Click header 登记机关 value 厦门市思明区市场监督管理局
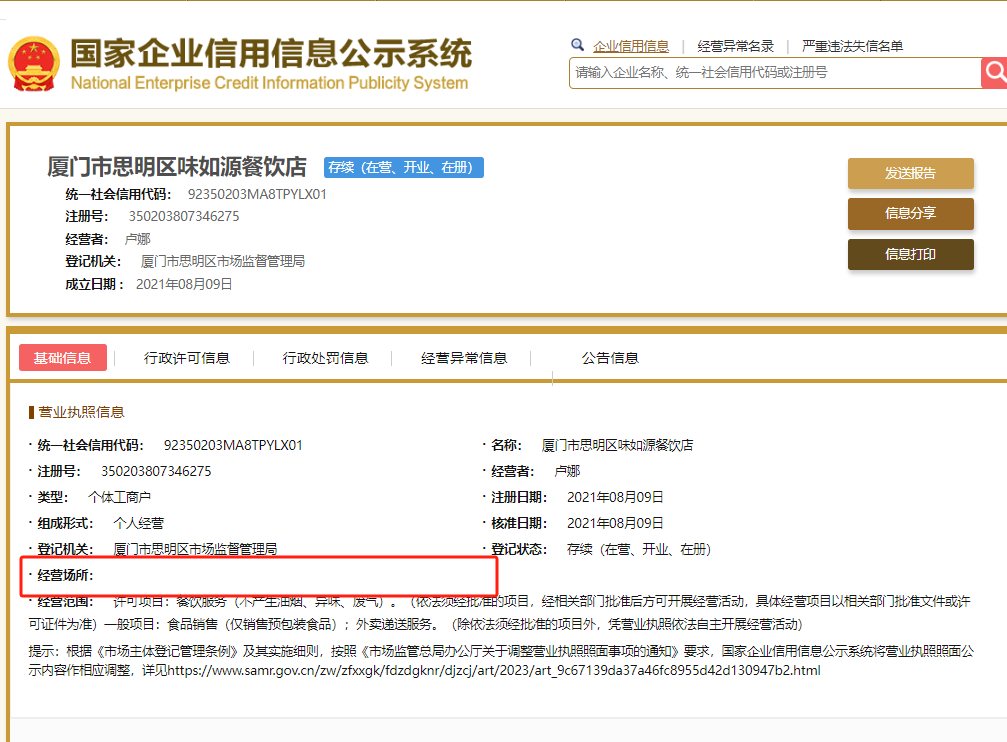The width and height of the screenshot is (1007, 742). click(x=223, y=261)
